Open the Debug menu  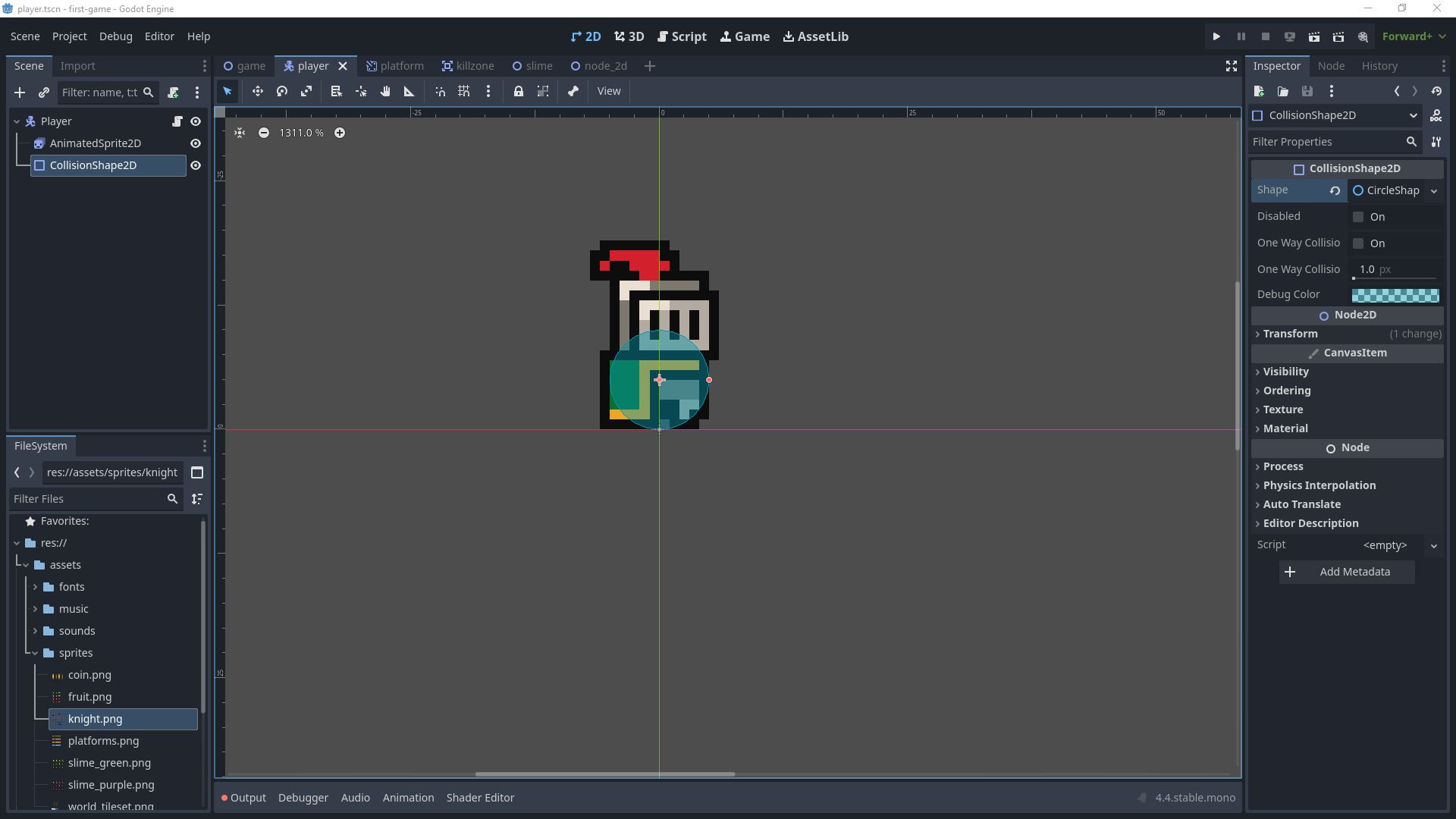tap(115, 36)
